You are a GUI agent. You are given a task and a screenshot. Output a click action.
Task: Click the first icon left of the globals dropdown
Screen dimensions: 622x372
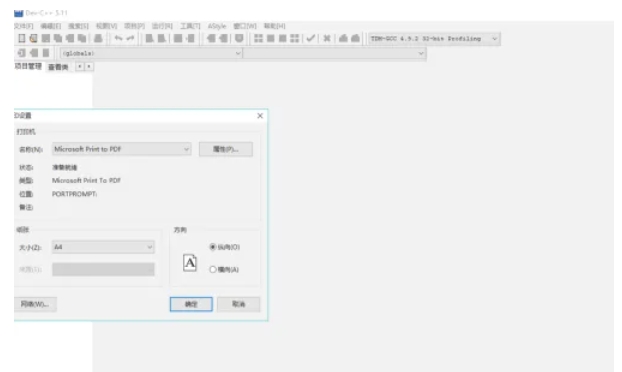pyautogui.click(x=22, y=53)
